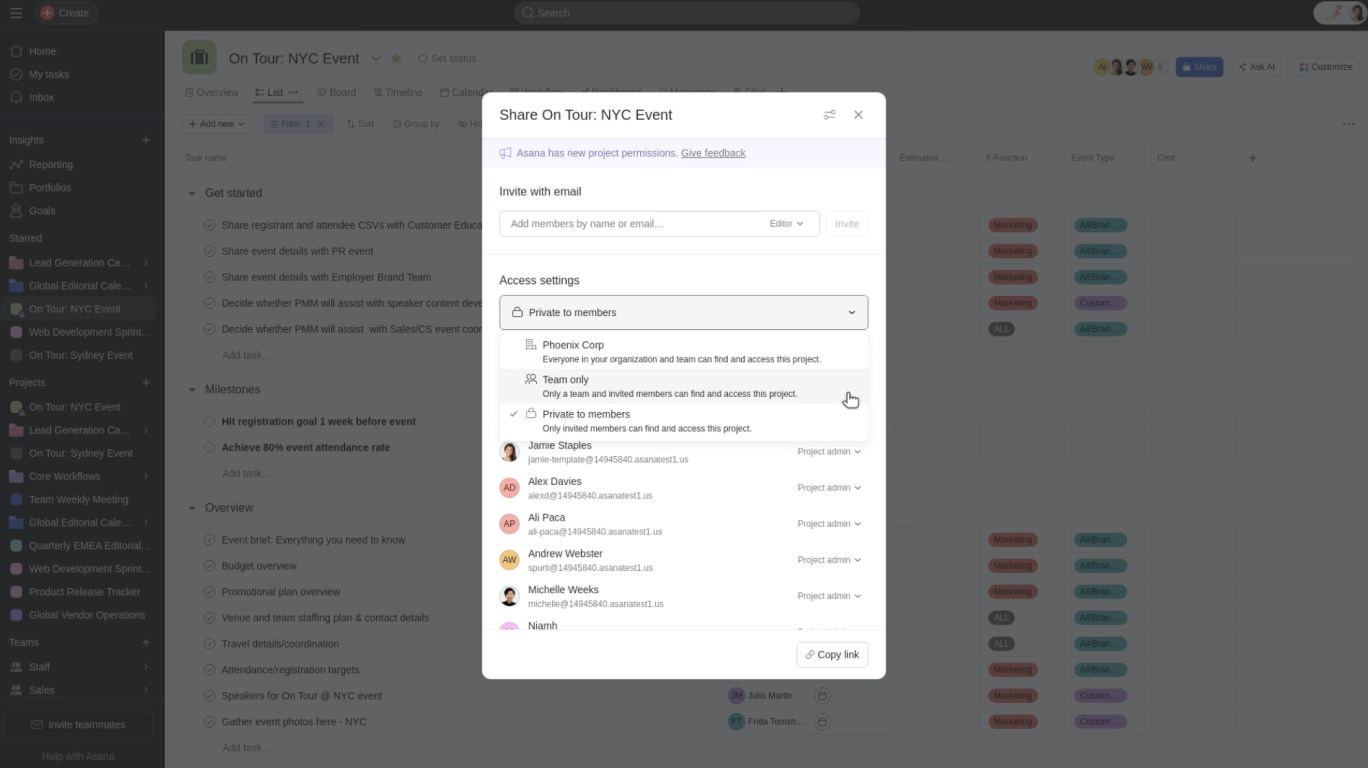The height and width of the screenshot is (768, 1368).
Task: Click the star favorite icon beside project title
Action: point(396,58)
